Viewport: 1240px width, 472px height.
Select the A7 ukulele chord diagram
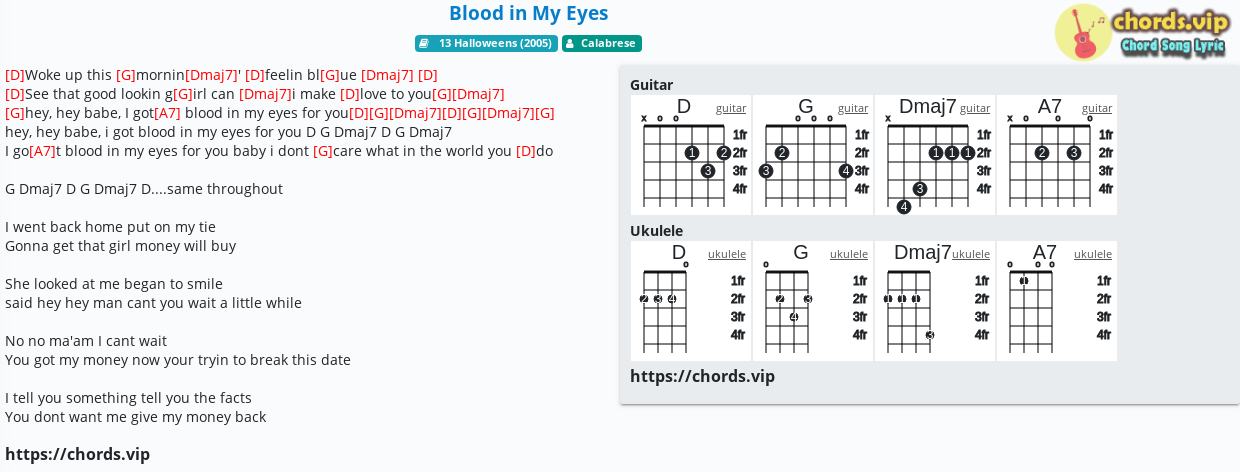pos(1057,301)
